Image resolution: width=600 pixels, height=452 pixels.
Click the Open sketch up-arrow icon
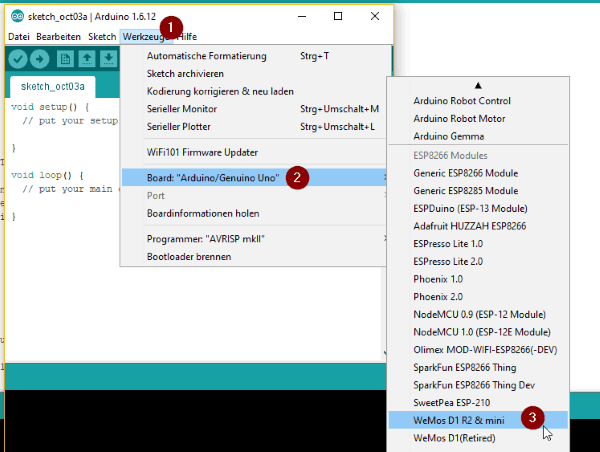click(88, 59)
